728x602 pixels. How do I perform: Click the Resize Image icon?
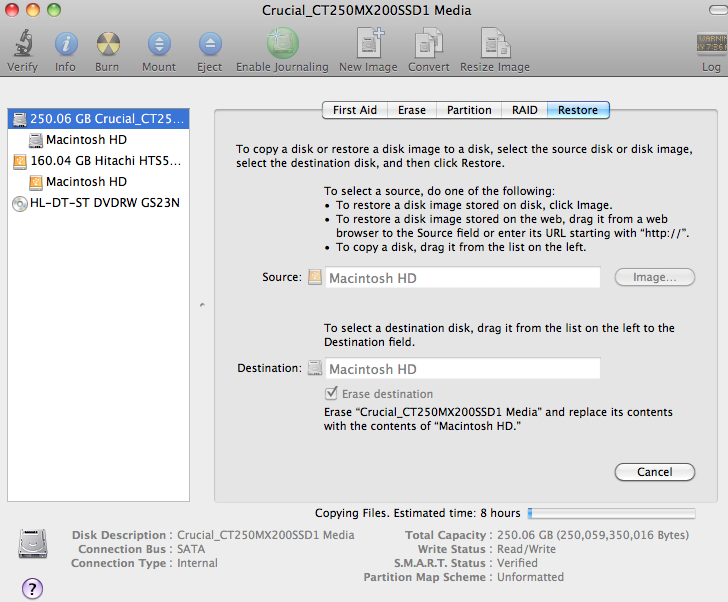pyautogui.click(x=495, y=43)
